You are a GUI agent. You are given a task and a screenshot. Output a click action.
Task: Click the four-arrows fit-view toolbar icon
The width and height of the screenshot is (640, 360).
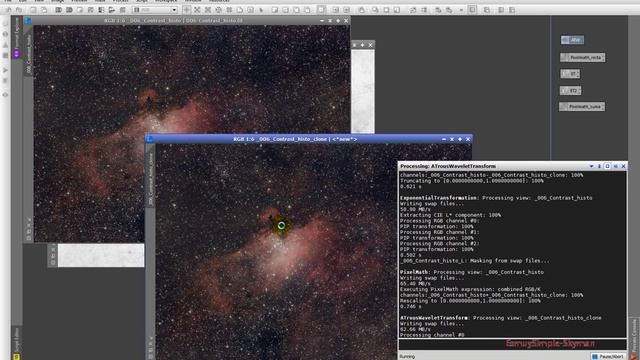point(197,9)
